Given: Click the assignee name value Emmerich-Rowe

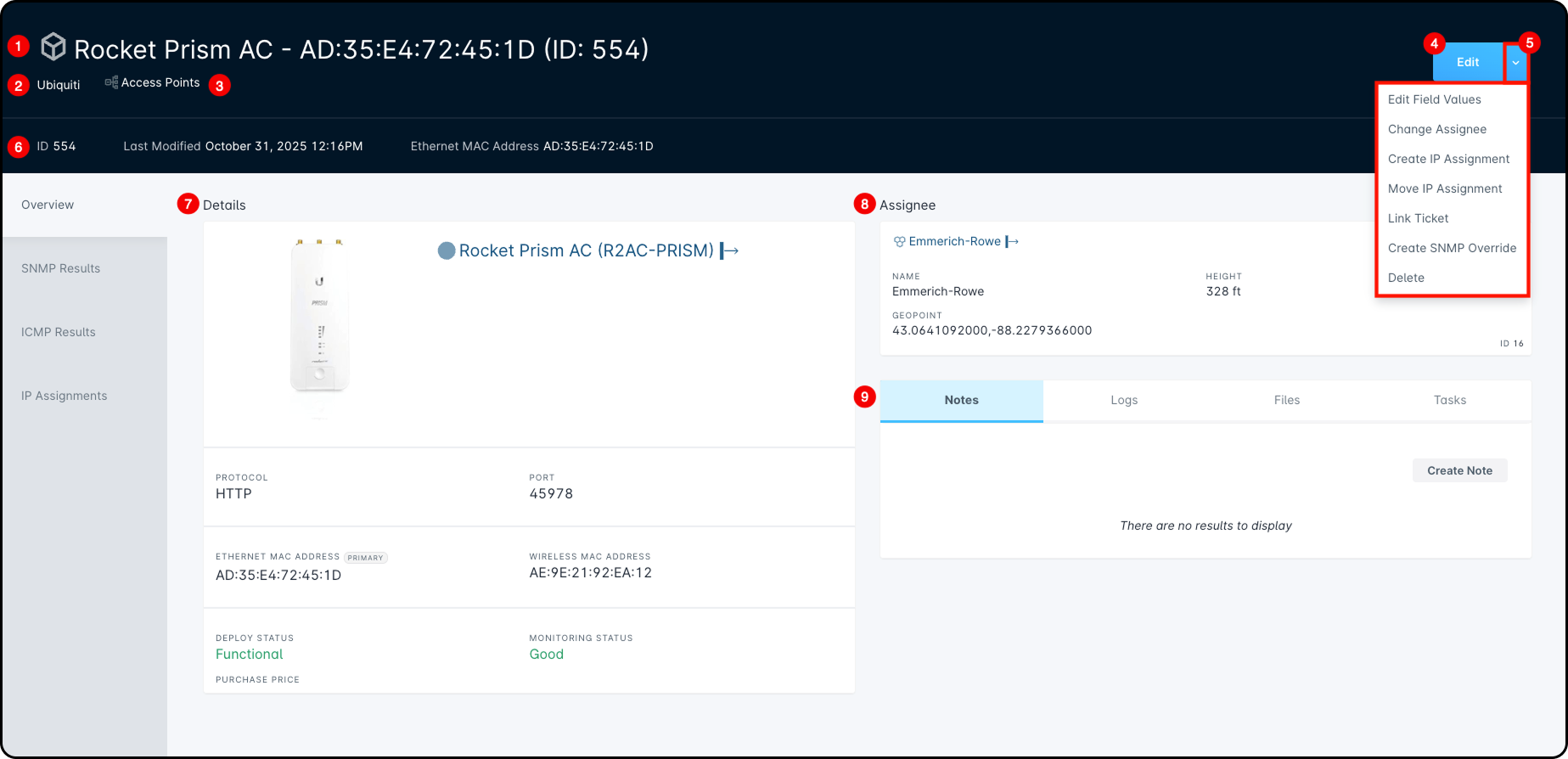Looking at the screenshot, I should pyautogui.click(x=938, y=291).
